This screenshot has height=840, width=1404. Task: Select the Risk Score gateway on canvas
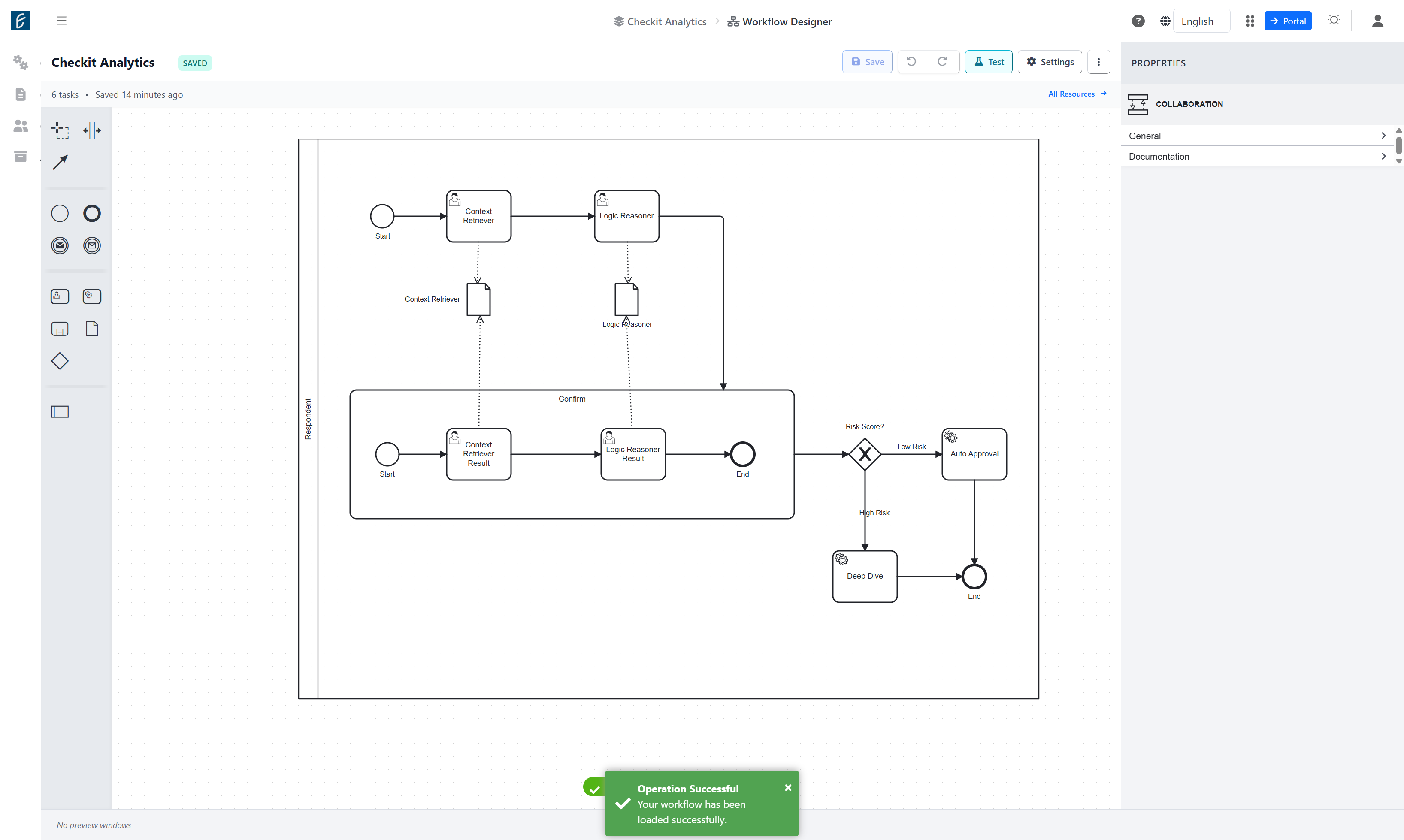coord(865,454)
